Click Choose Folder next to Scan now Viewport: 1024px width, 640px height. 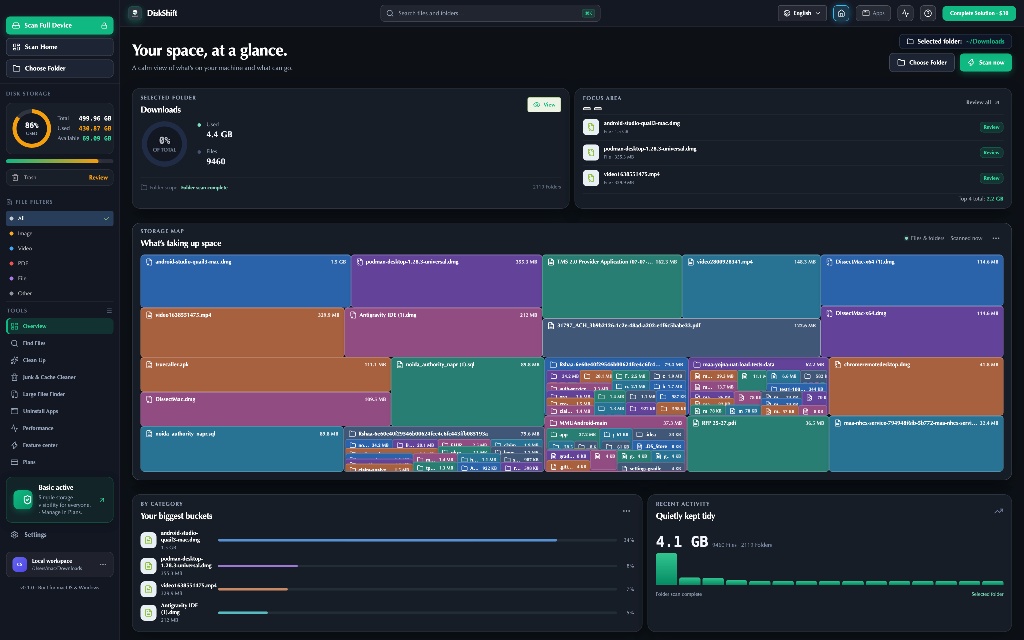(x=921, y=63)
